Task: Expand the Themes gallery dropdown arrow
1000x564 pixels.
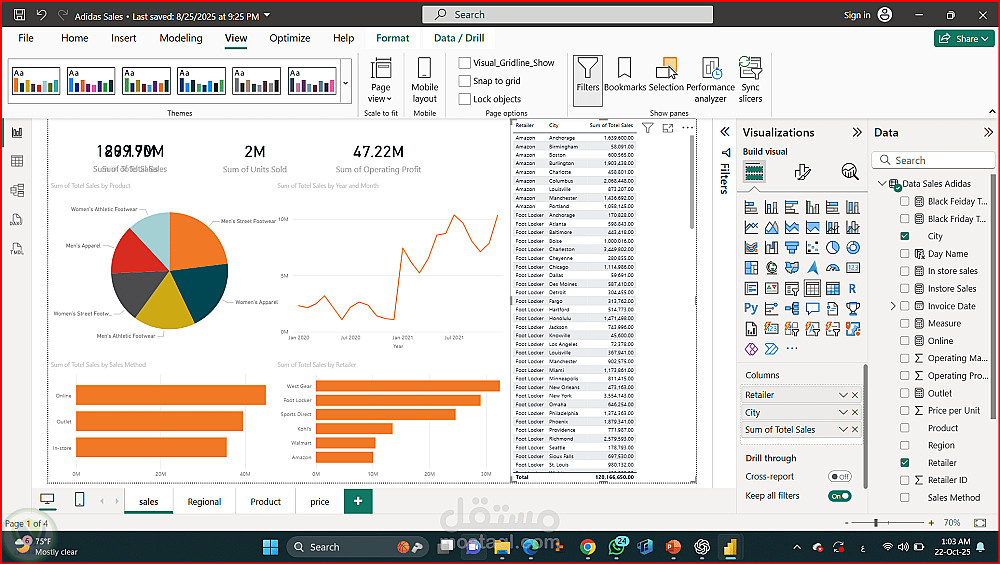Action: pos(346,82)
